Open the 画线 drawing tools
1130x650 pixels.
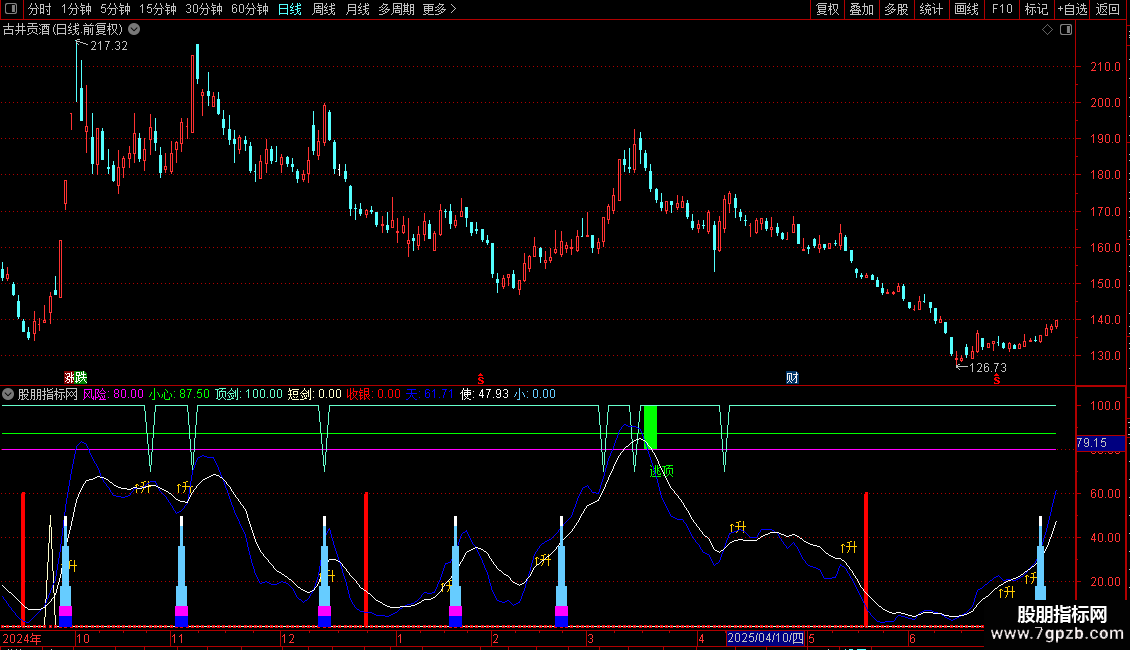pos(967,9)
